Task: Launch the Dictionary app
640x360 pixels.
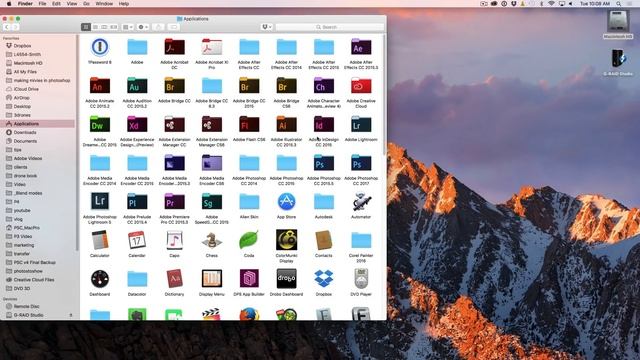Action: [x=174, y=279]
